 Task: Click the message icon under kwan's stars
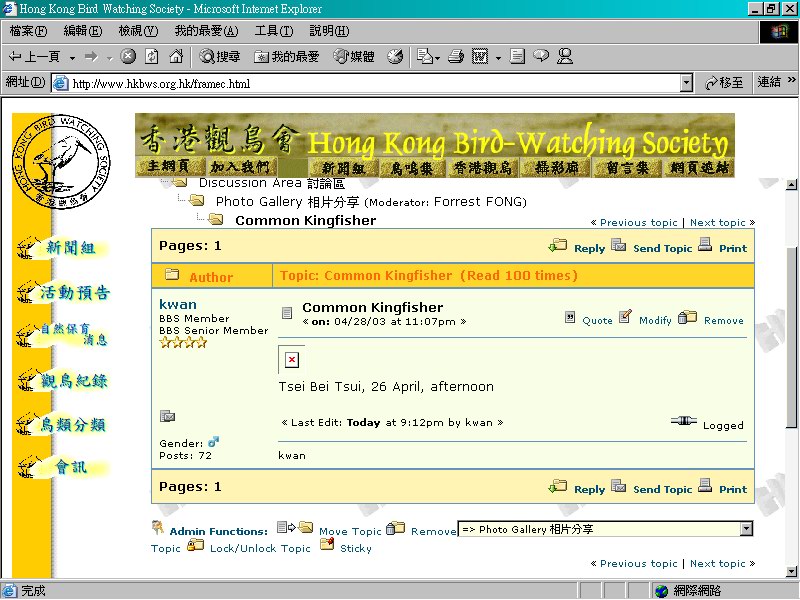[167, 416]
